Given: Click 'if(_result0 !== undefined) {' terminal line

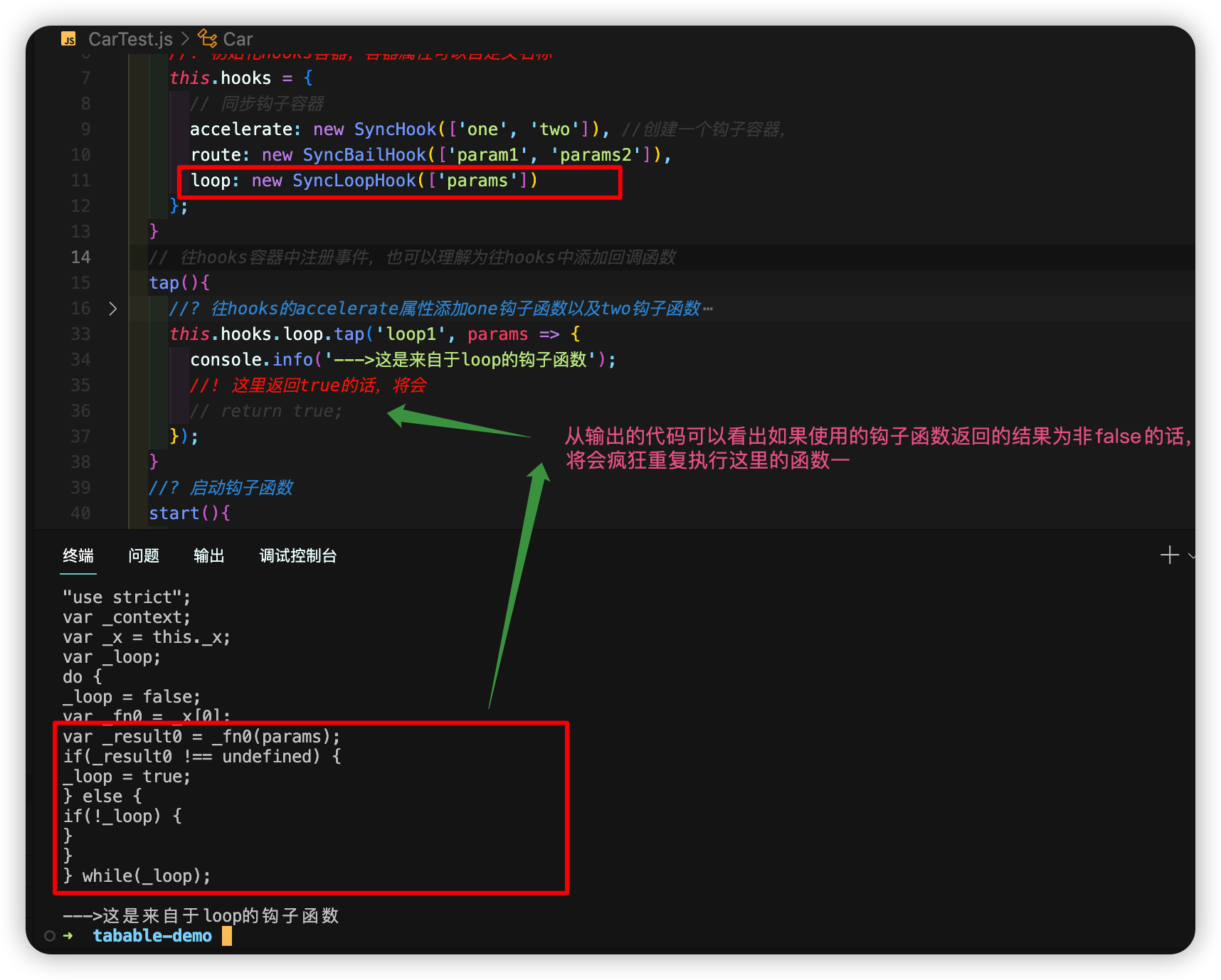Looking at the screenshot, I should [202, 756].
